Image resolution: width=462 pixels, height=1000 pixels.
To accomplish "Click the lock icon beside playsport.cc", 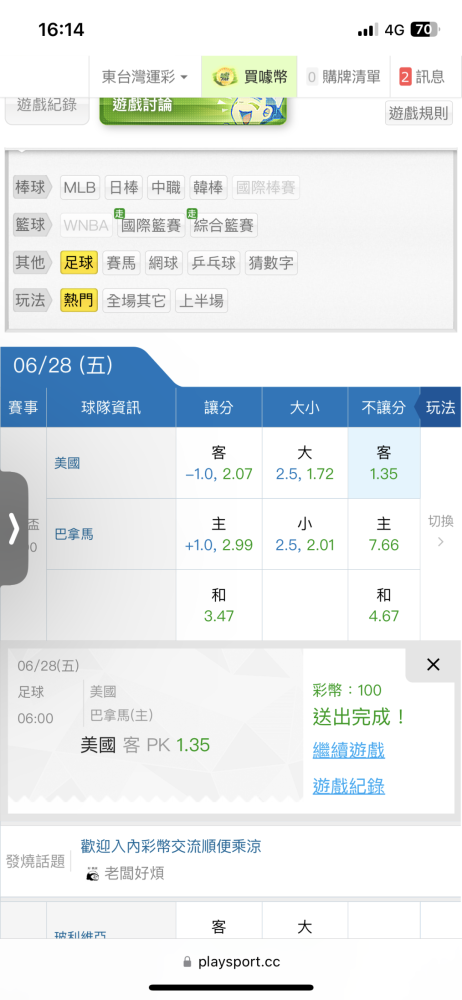I will click(x=187, y=961).
